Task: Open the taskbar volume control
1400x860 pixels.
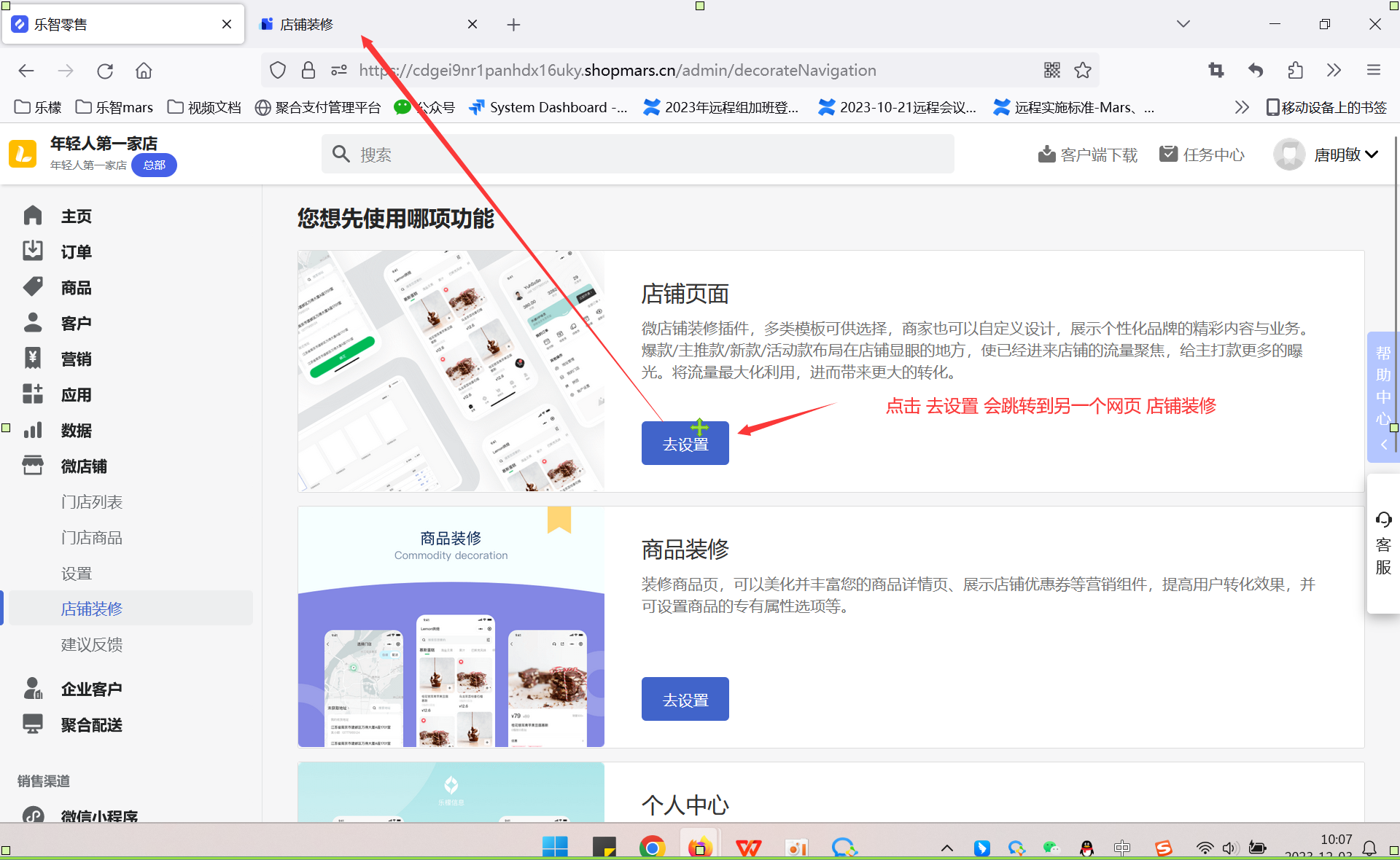Action: coord(1230,848)
